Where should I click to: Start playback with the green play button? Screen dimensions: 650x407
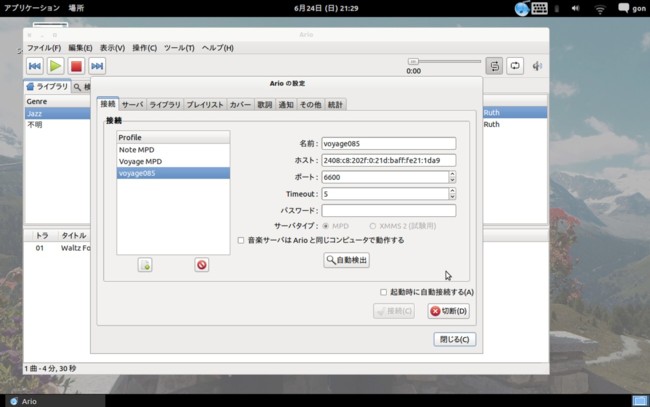tap(55, 66)
